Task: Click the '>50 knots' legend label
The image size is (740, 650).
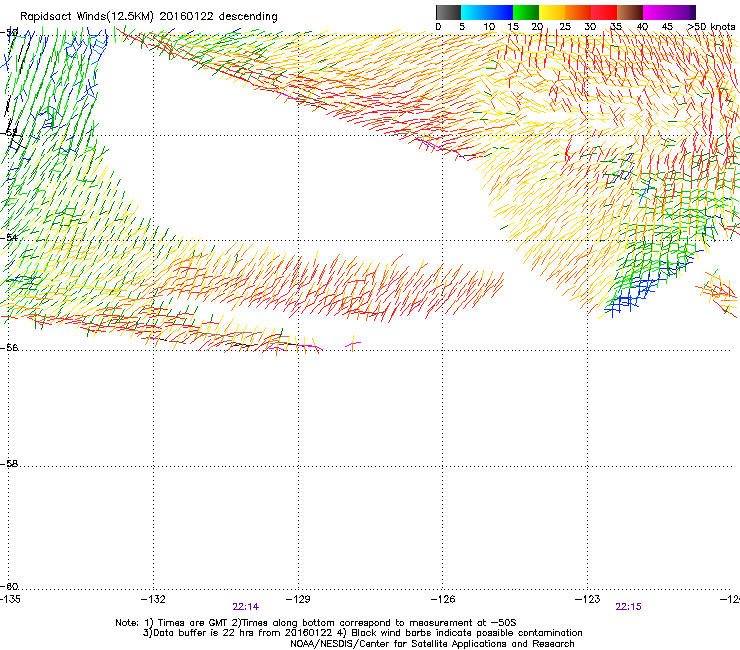Action: click(711, 27)
